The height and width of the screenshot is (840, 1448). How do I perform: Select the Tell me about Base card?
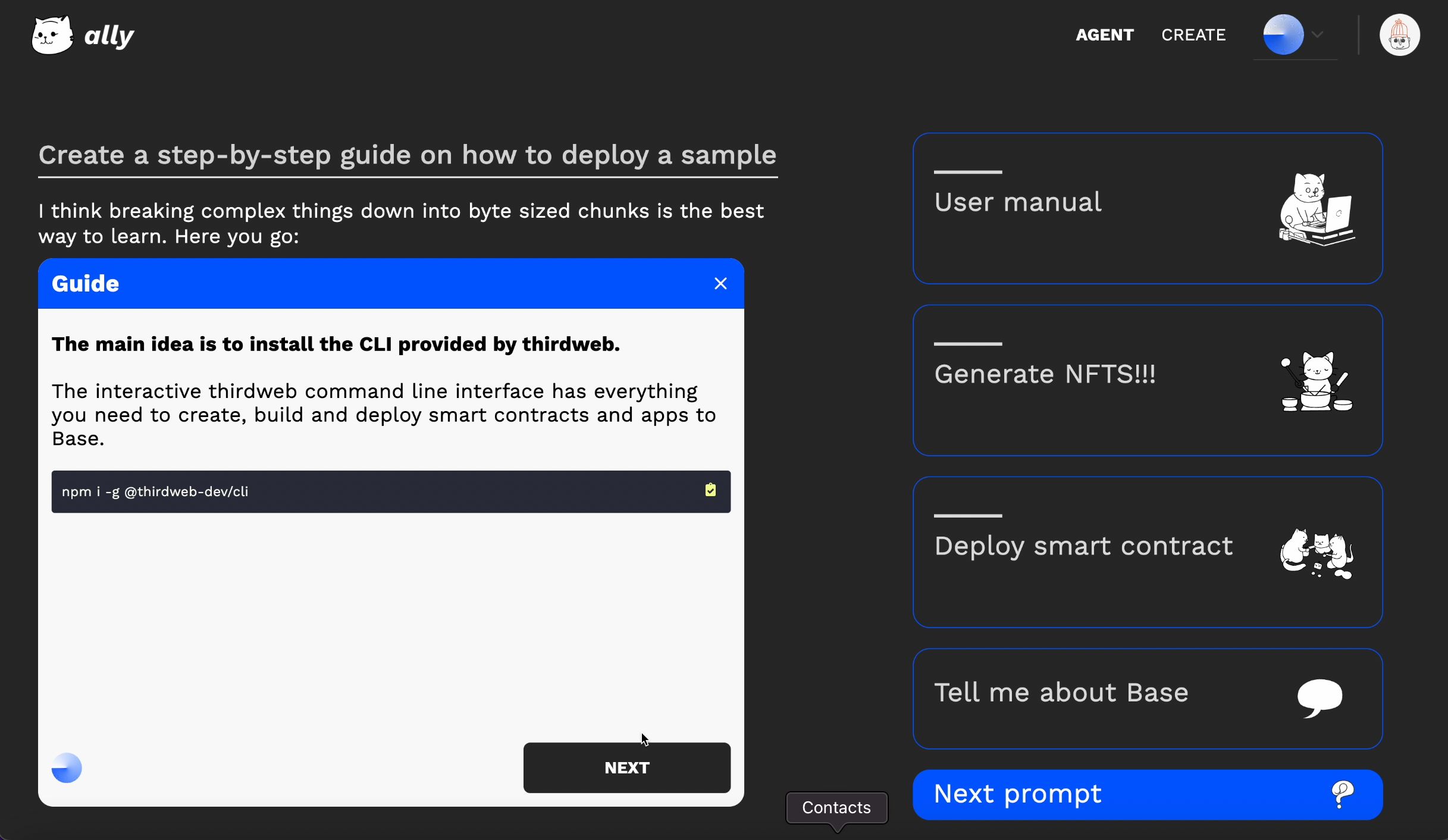tap(1148, 698)
